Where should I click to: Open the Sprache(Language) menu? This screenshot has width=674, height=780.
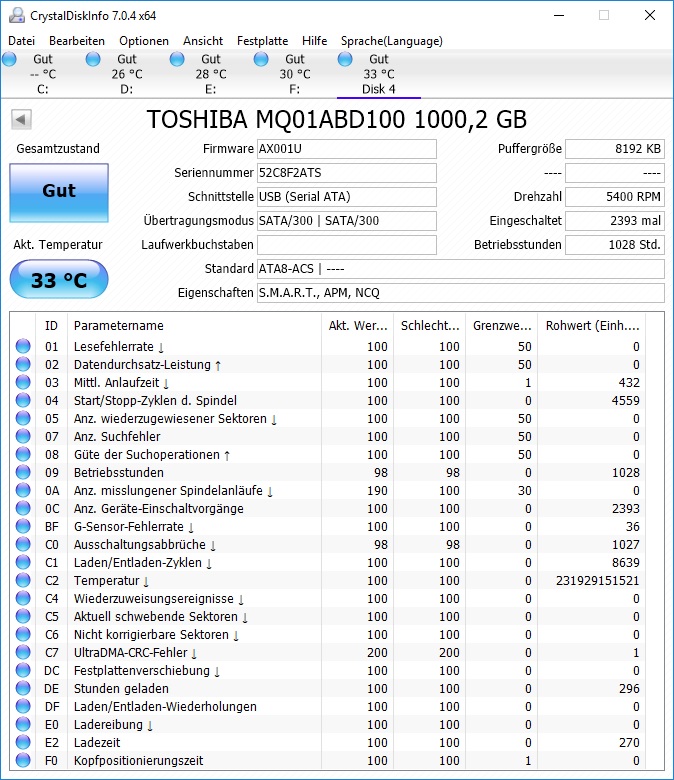[391, 41]
